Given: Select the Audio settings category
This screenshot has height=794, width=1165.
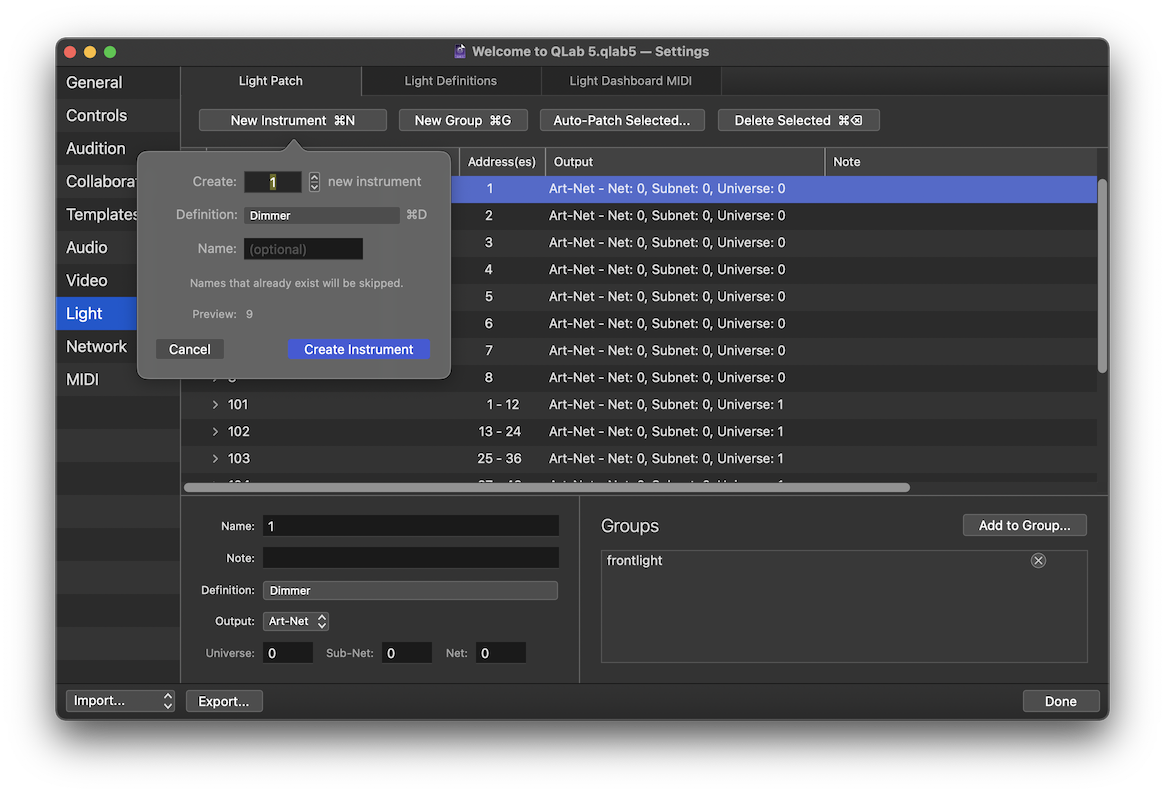Looking at the screenshot, I should [87, 247].
